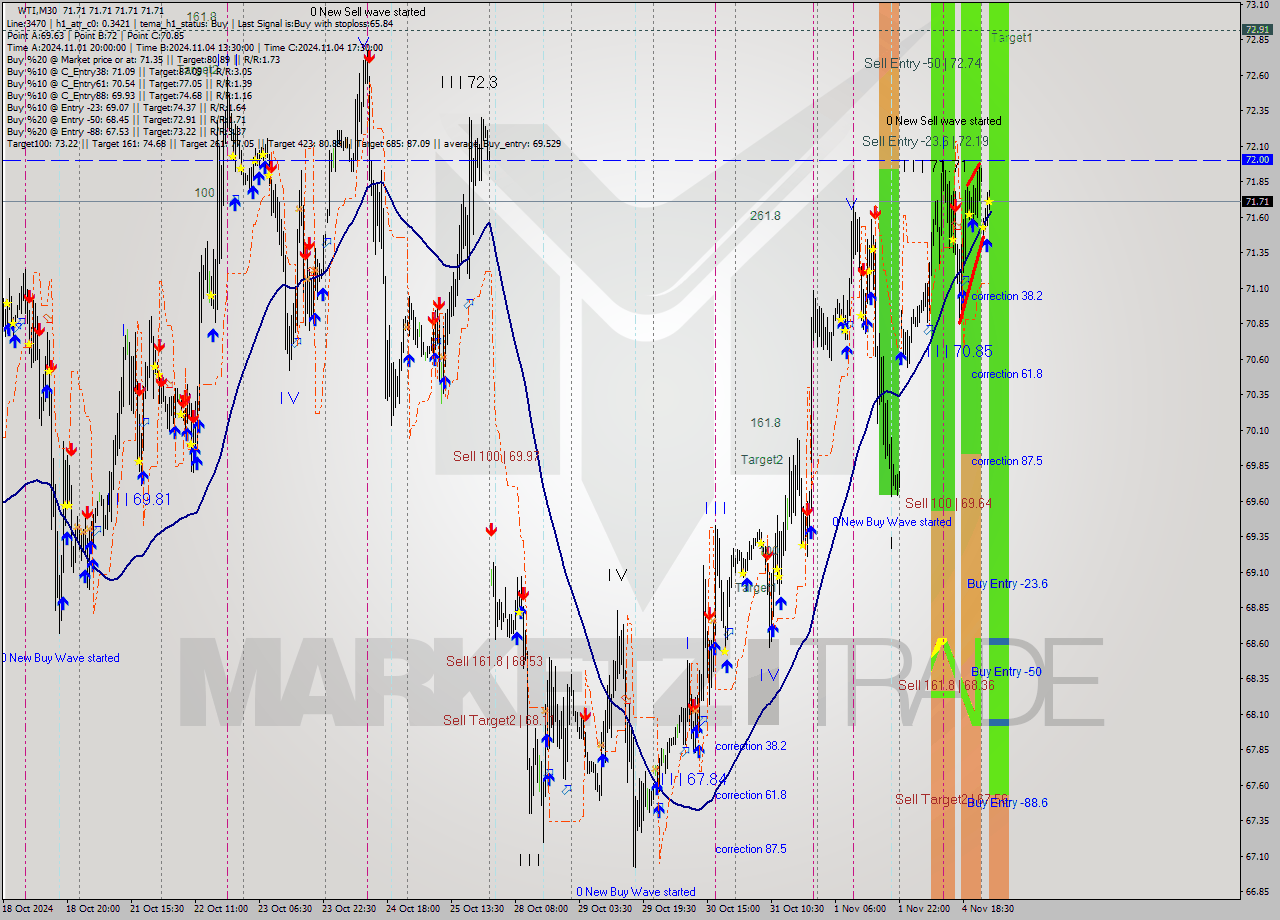Click the '261.8' Fibonacci level label
The image size is (1280, 920).
[765, 216]
